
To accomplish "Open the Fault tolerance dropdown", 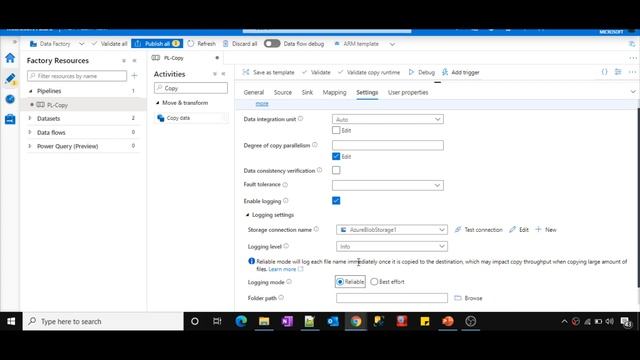I will [x=388, y=185].
